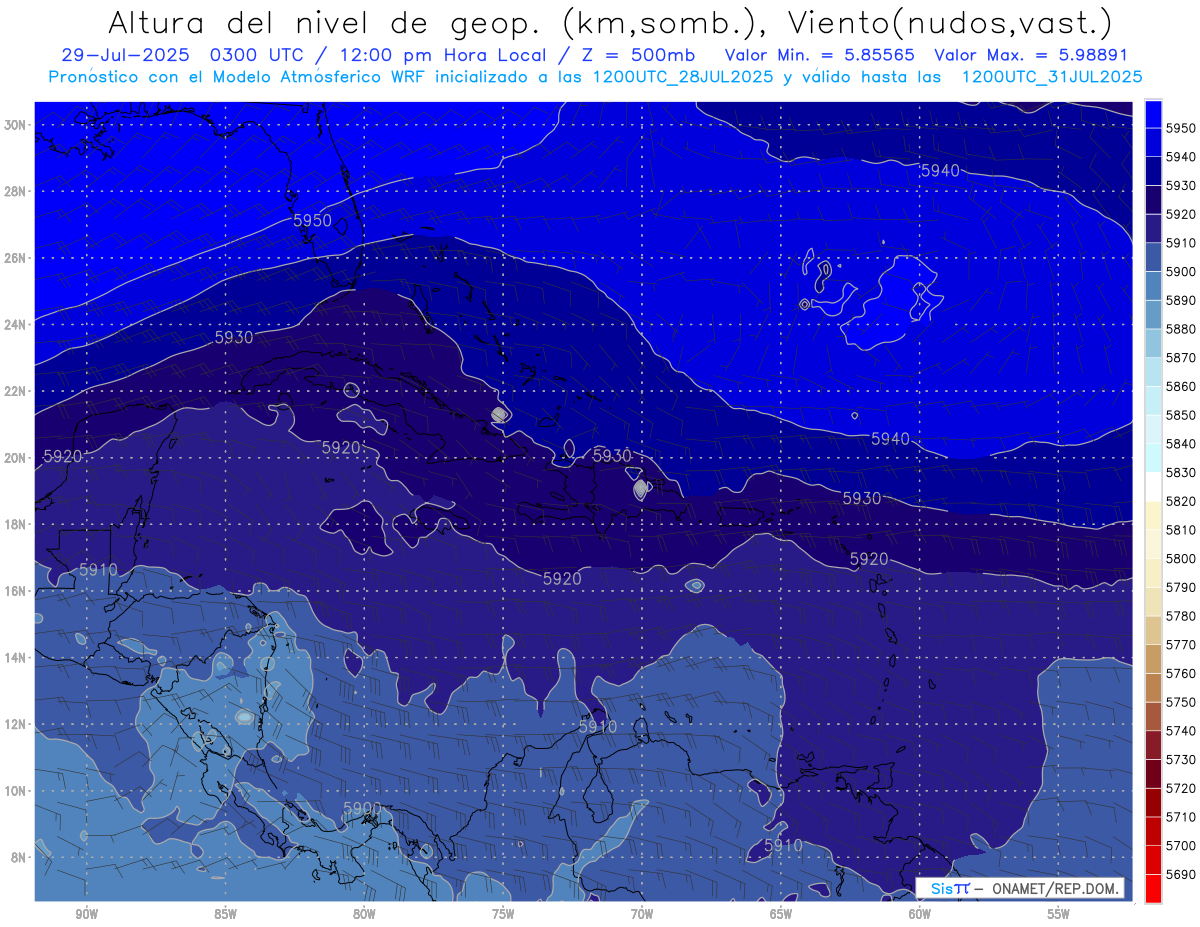Click the '5900' contour label on the map

tap(362, 808)
